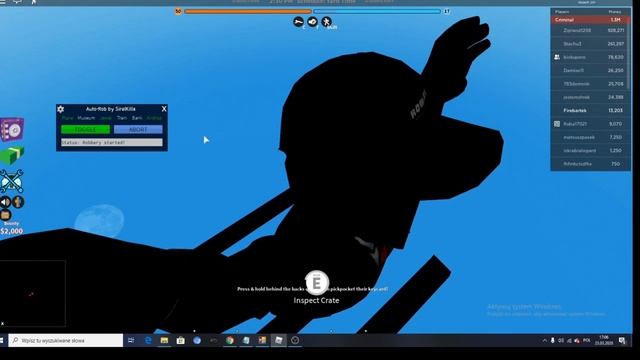Screen dimensions: 640x360
Task: Open Task View on the taskbar
Action: click(131, 340)
